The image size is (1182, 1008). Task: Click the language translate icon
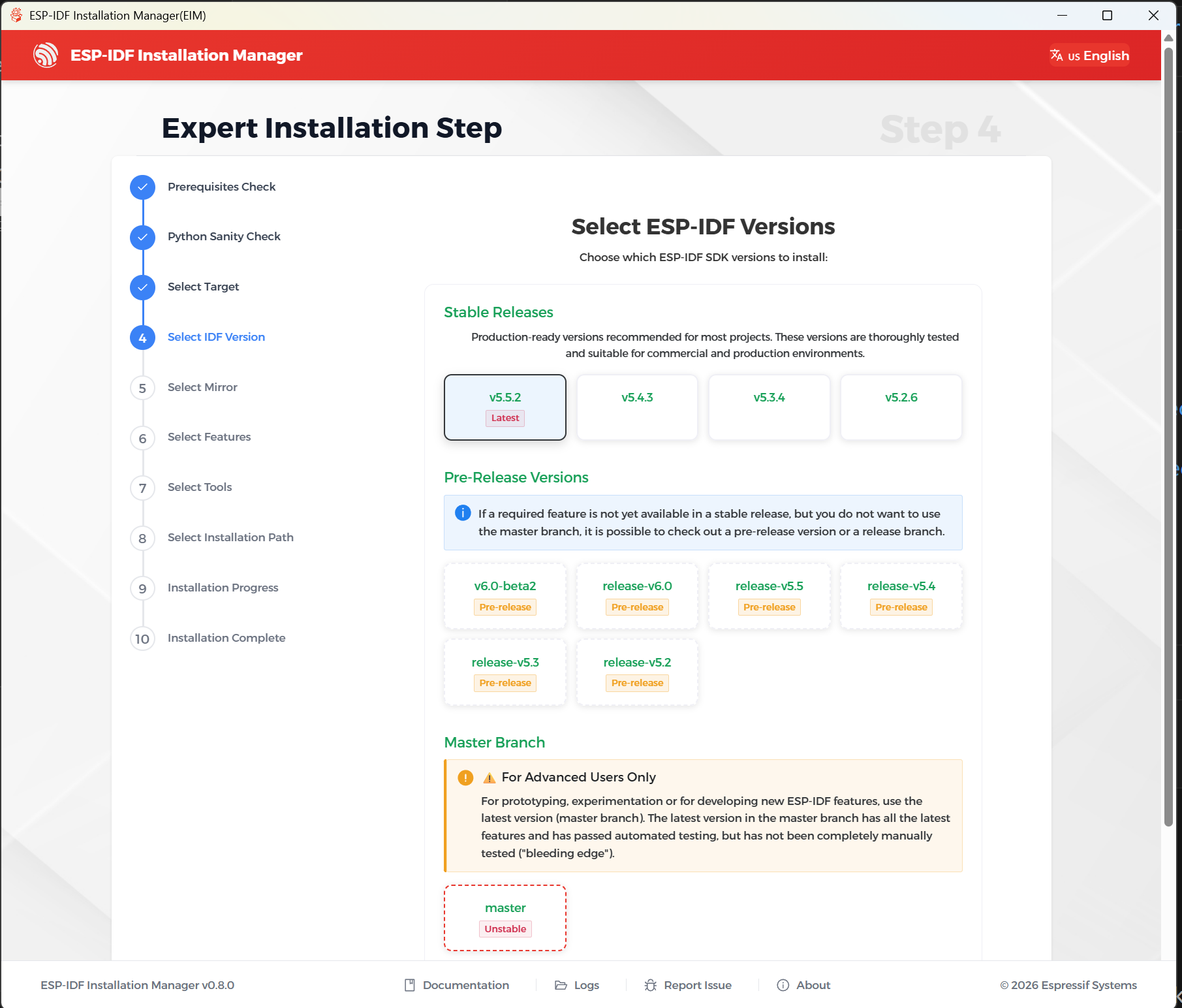pyautogui.click(x=1056, y=55)
